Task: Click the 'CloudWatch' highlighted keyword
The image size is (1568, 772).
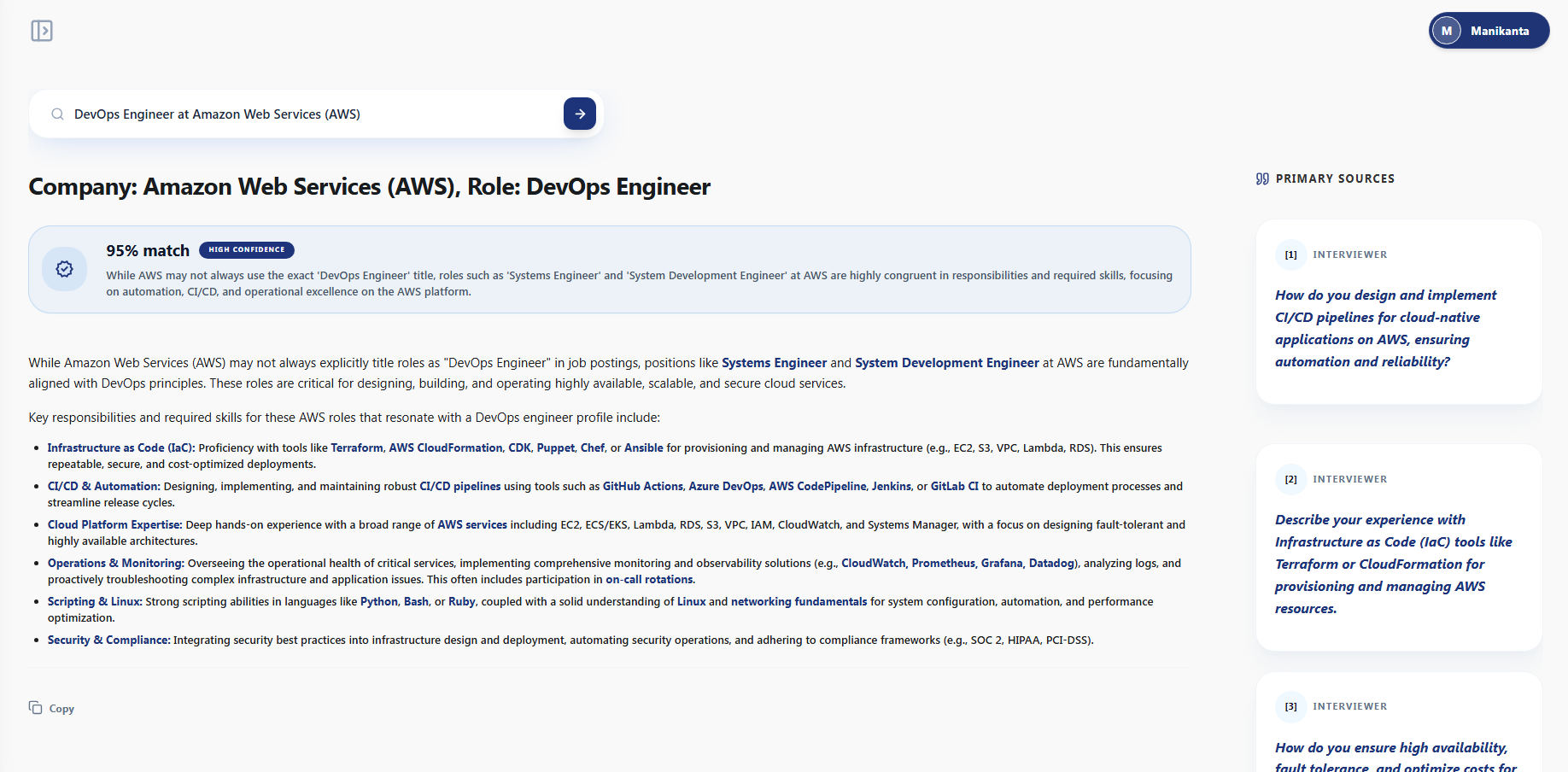Action: 874,563
